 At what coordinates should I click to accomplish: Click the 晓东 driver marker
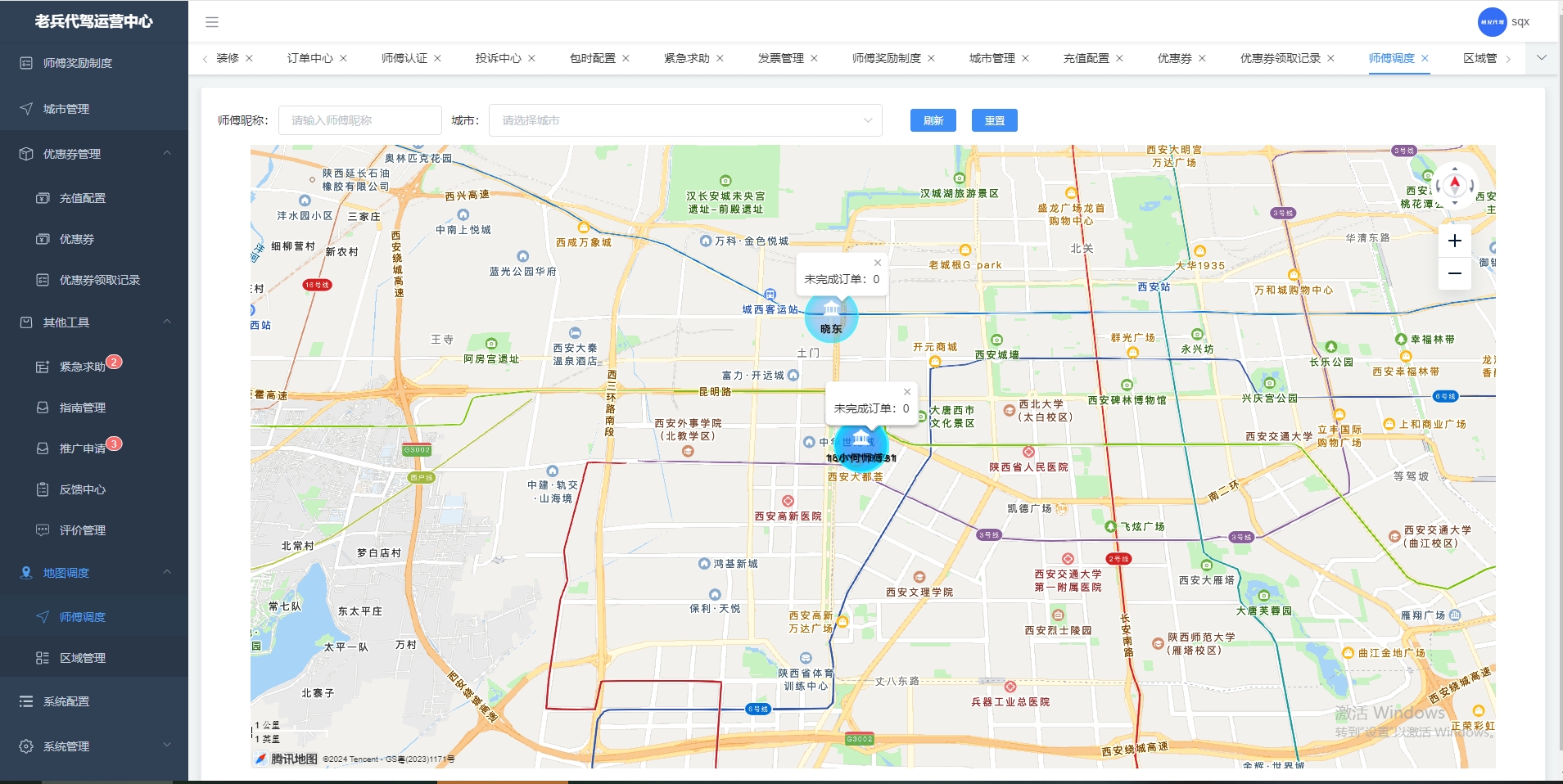(831, 316)
